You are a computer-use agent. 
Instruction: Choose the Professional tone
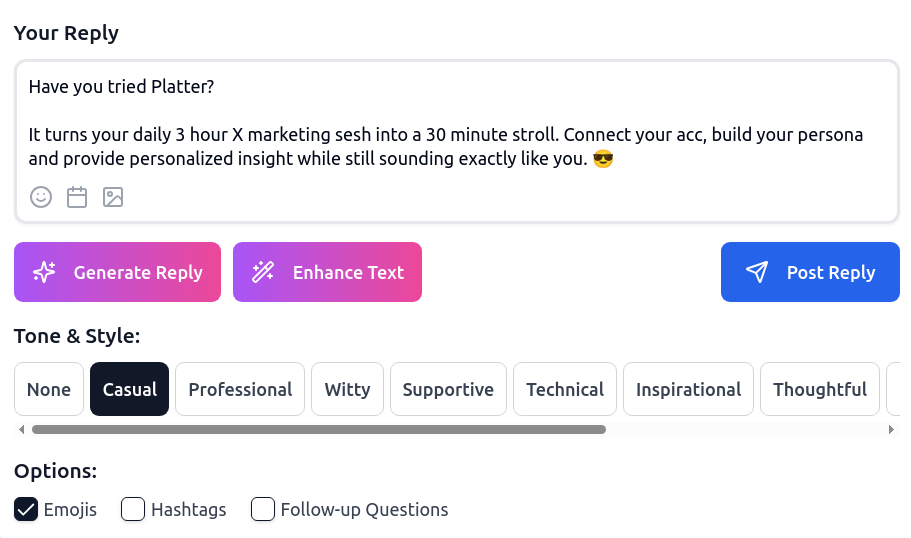click(x=240, y=389)
